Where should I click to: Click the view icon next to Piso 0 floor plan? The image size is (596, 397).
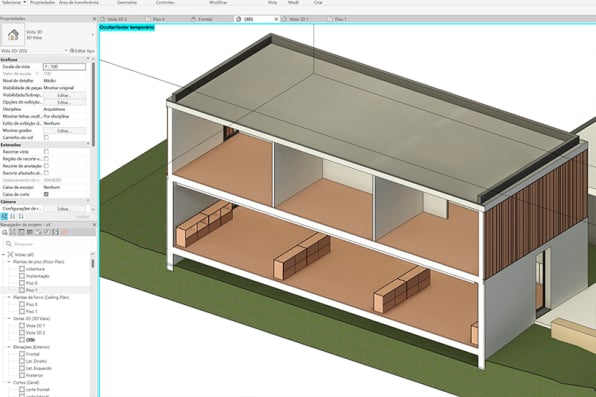click(x=22, y=283)
